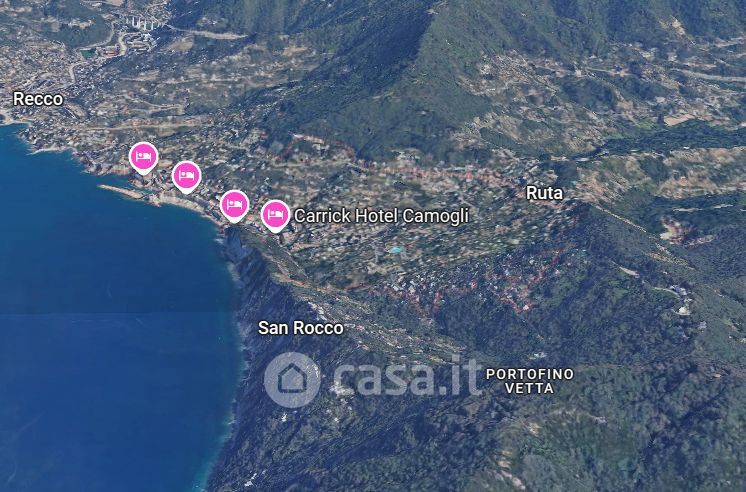The height and width of the screenshot is (492, 746).
Task: Select the Carrick Hotel Camogli bed pin
Action: point(275,216)
